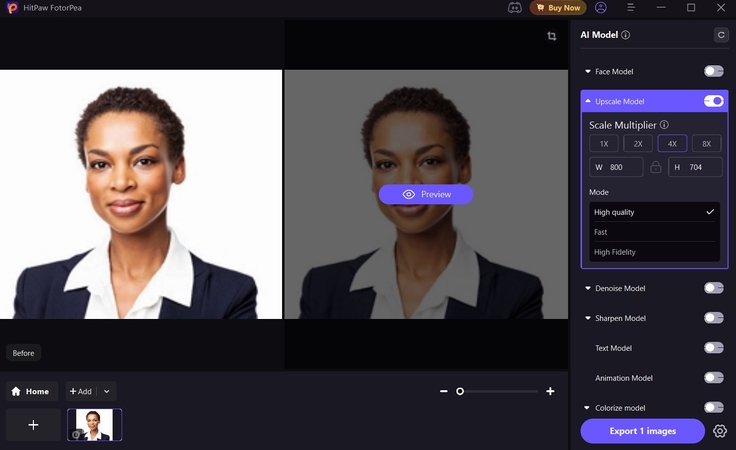The height and width of the screenshot is (450, 736).
Task: Click the Scale Multiplier info icon
Action: click(664, 125)
